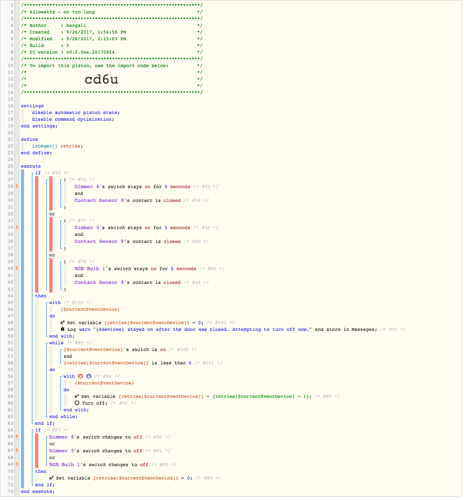
Task: Click '{$currentEventDevice}'s switch is on' condition
Action: coord(115,350)
